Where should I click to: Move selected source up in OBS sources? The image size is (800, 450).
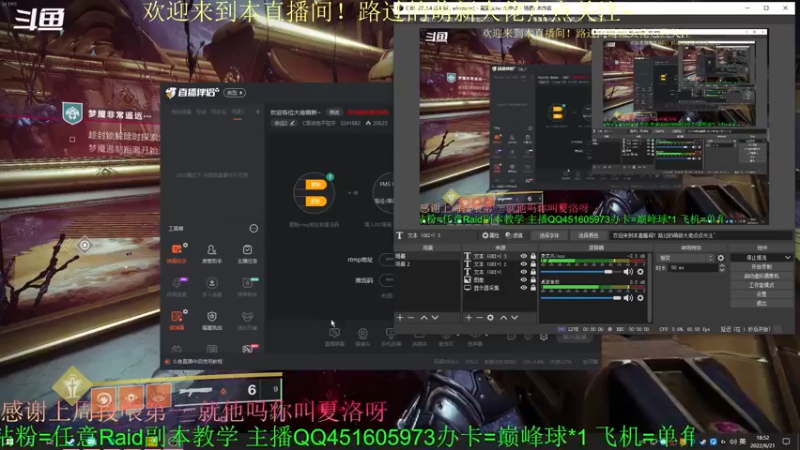click(x=504, y=317)
